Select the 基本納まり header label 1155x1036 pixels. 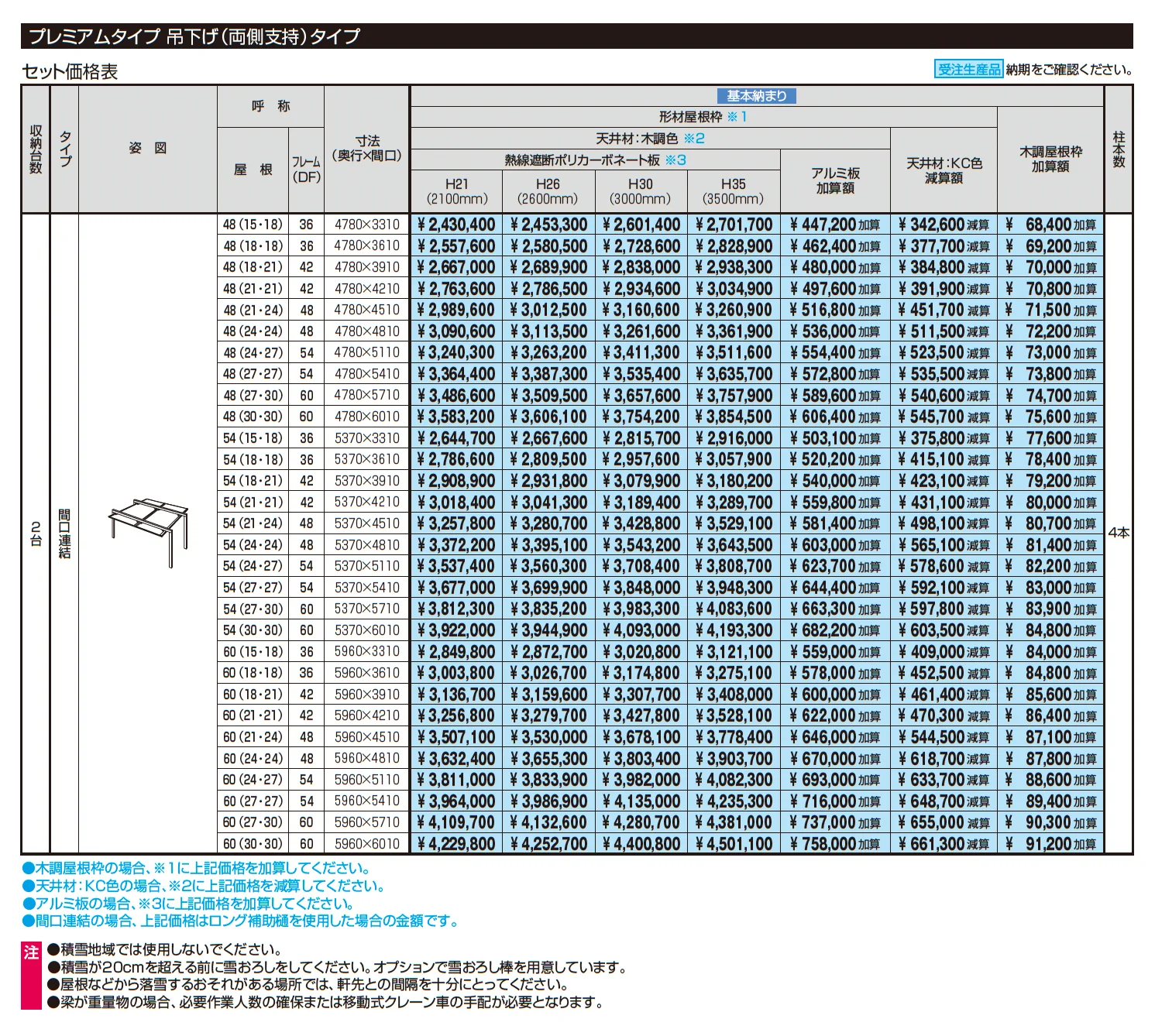757,96
